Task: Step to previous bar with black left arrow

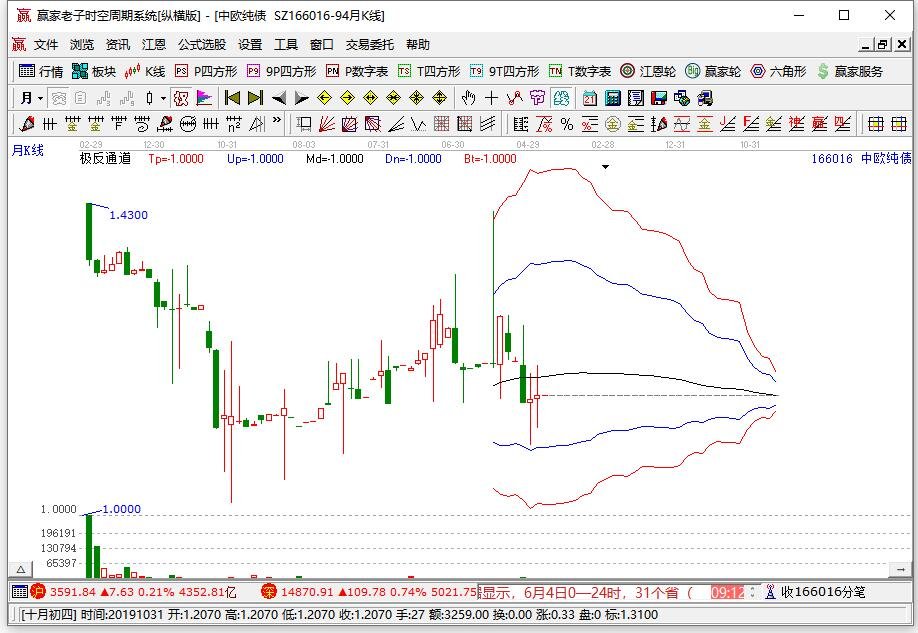Action: (x=279, y=98)
